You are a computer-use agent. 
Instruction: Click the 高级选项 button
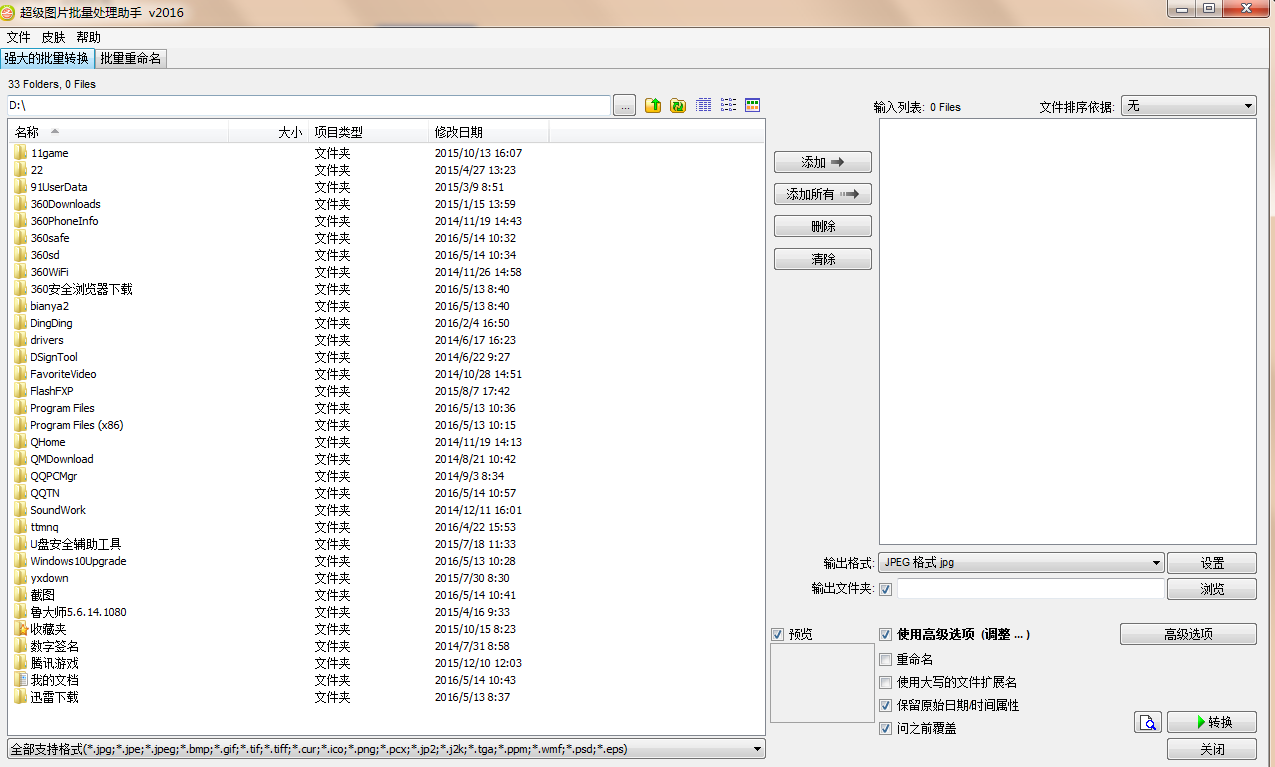click(x=1187, y=634)
